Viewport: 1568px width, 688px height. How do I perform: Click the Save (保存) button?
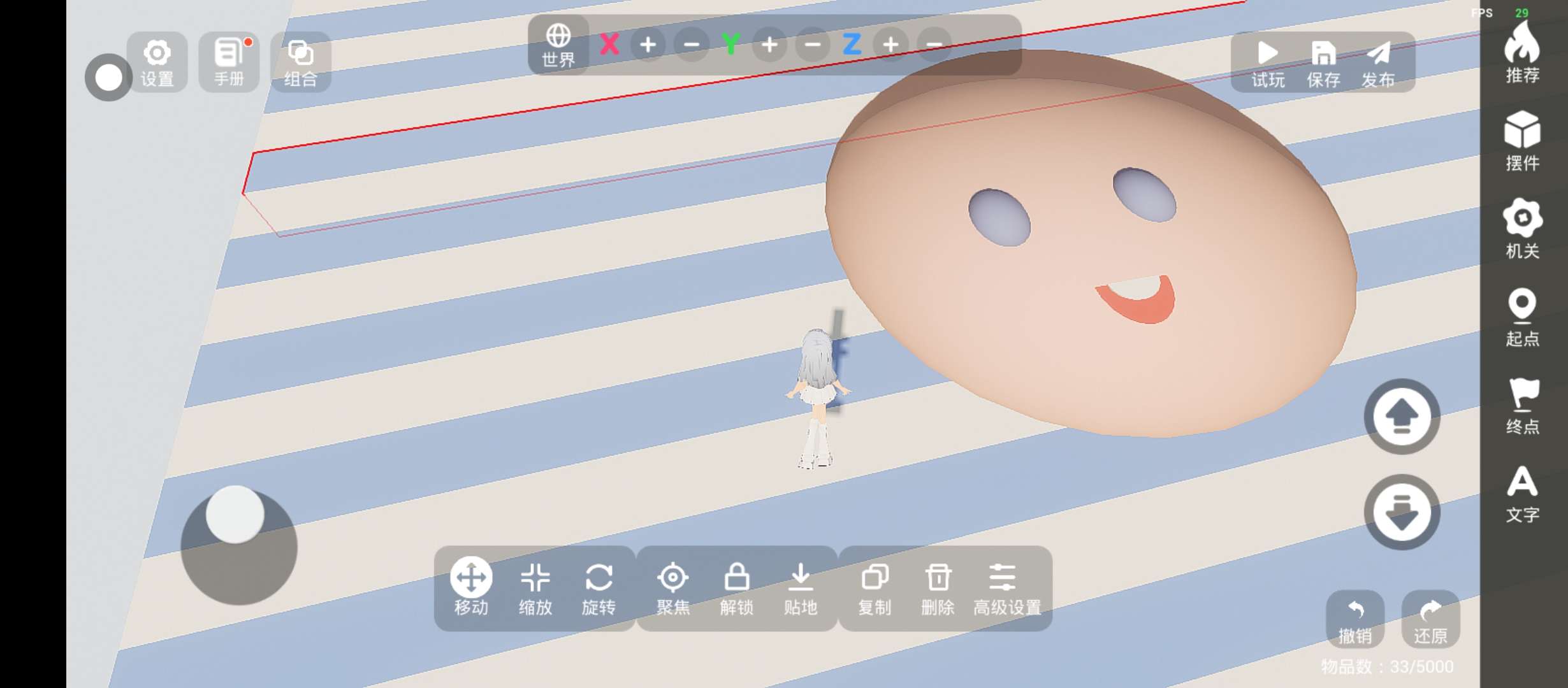point(1323,62)
